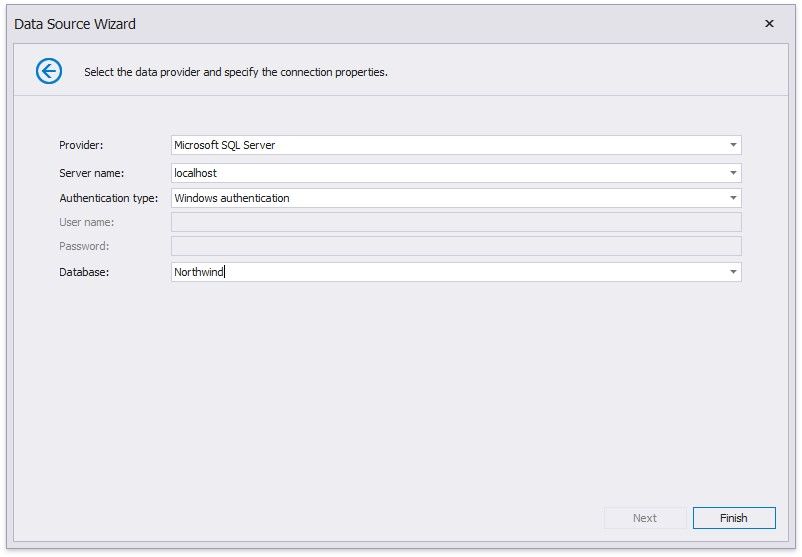Click the greyed-out Next button
802x557 pixels.
[x=645, y=518]
